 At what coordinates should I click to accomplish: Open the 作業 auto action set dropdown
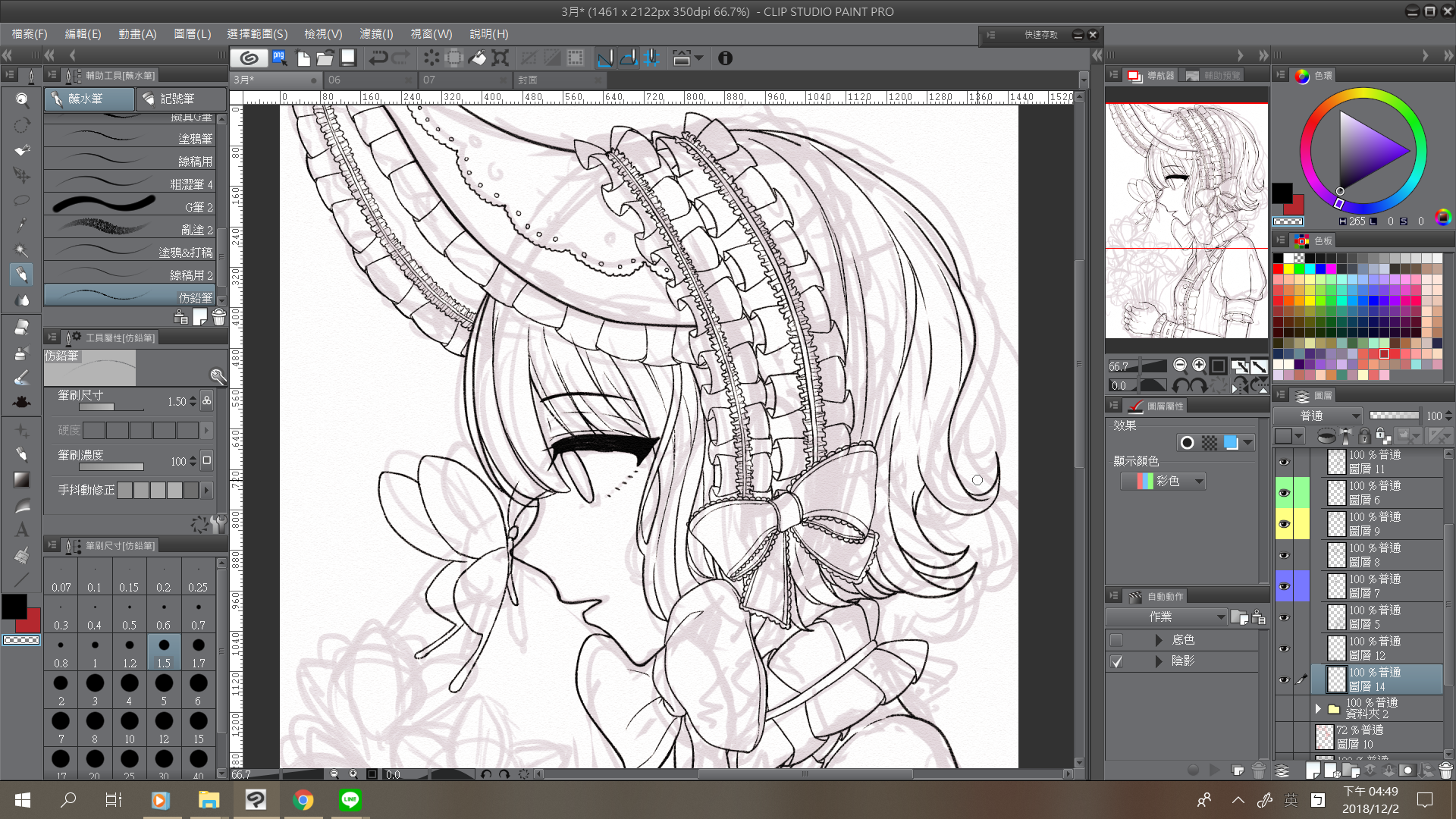[x=1166, y=617]
